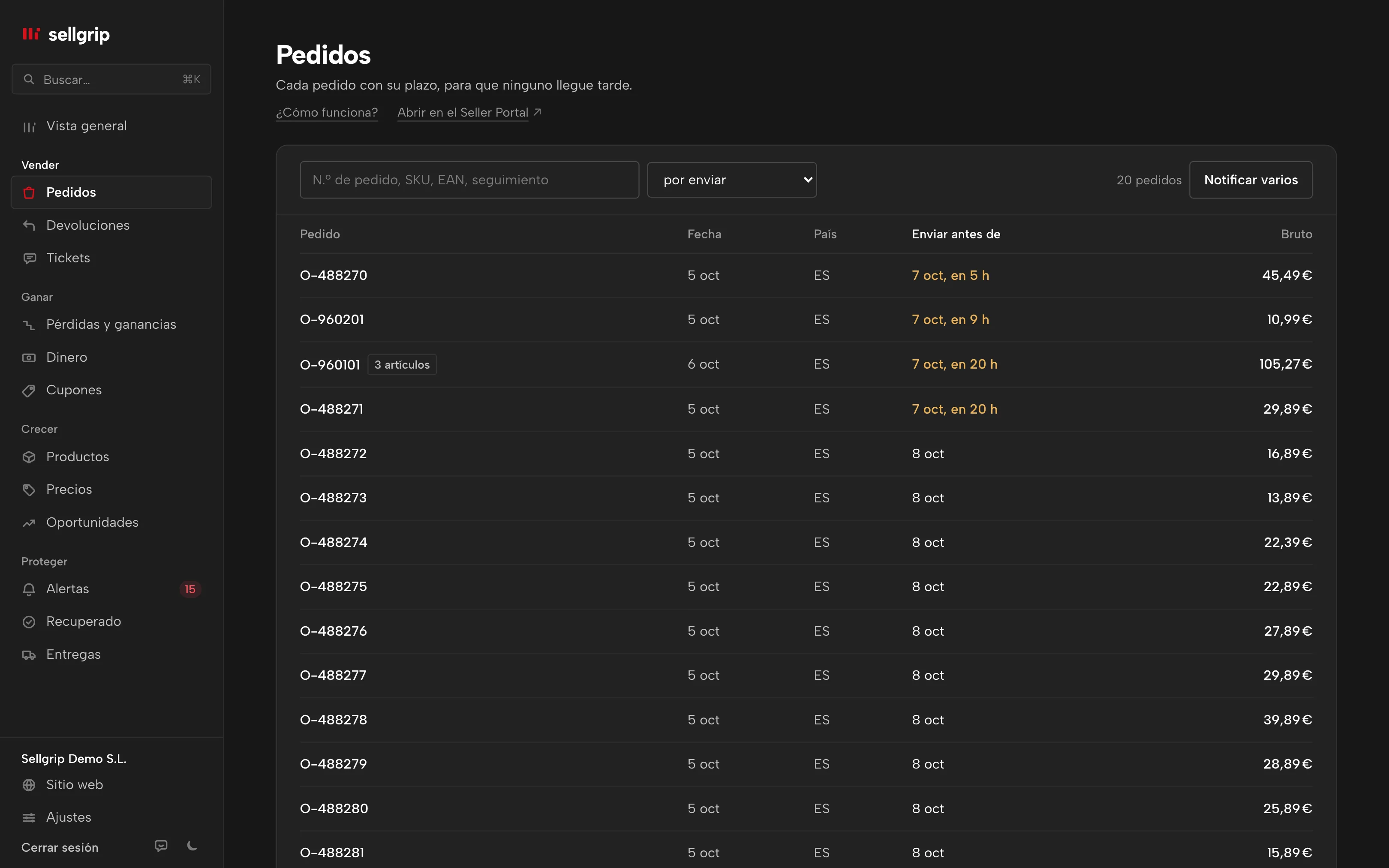
Task: Open Entregas truck icon
Action: tap(29, 655)
